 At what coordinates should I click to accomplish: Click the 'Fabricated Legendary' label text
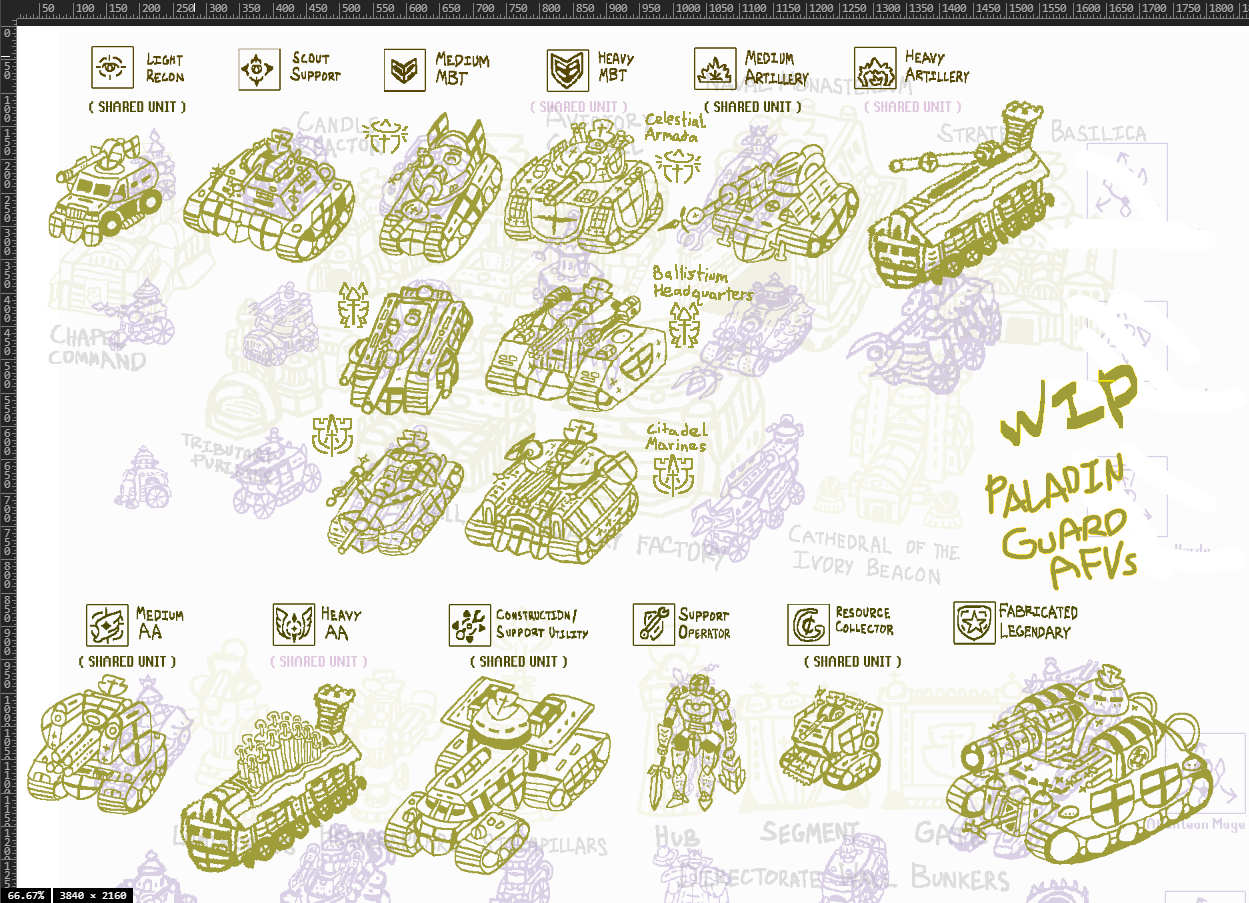[1038, 622]
